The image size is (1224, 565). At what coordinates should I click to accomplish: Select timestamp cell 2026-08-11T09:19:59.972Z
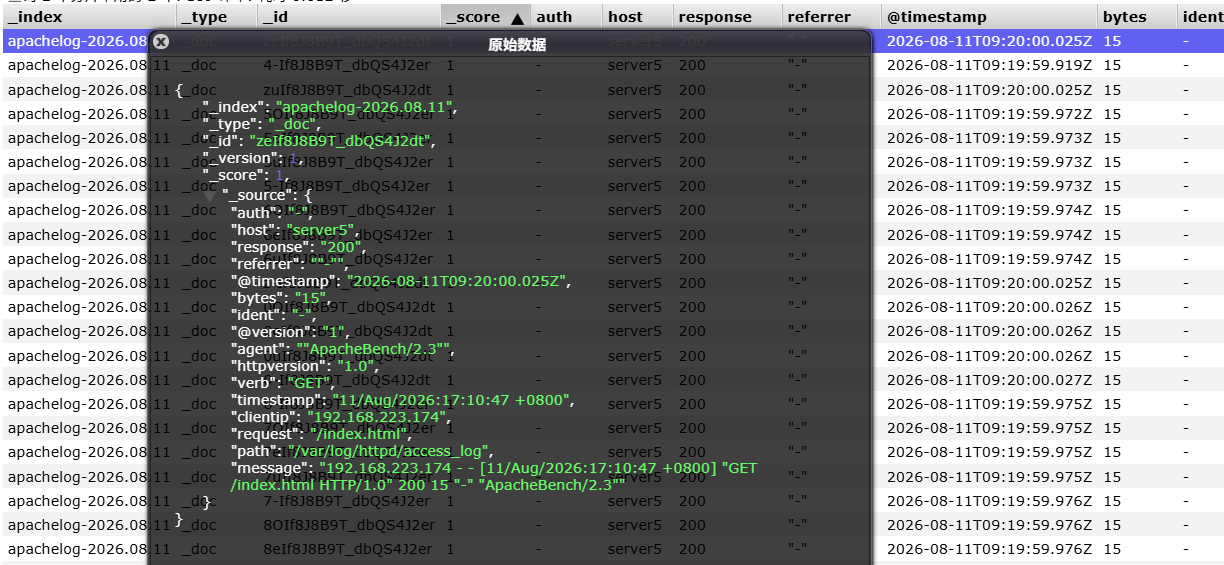click(x=989, y=114)
